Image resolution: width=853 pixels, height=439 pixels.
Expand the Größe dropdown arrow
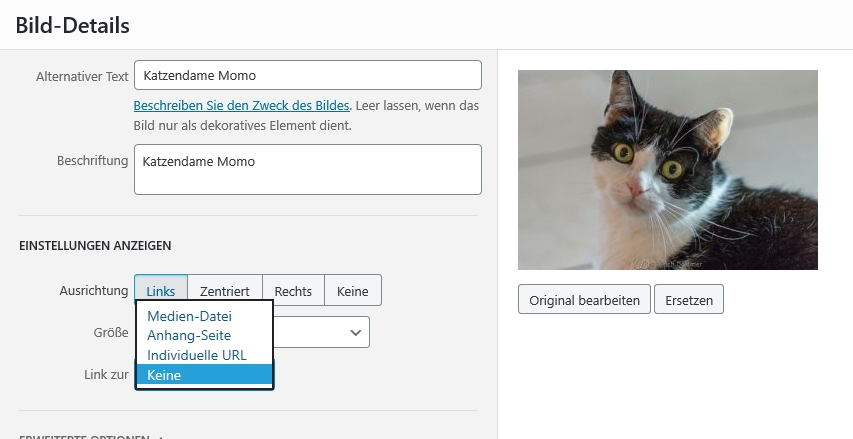click(x=355, y=332)
